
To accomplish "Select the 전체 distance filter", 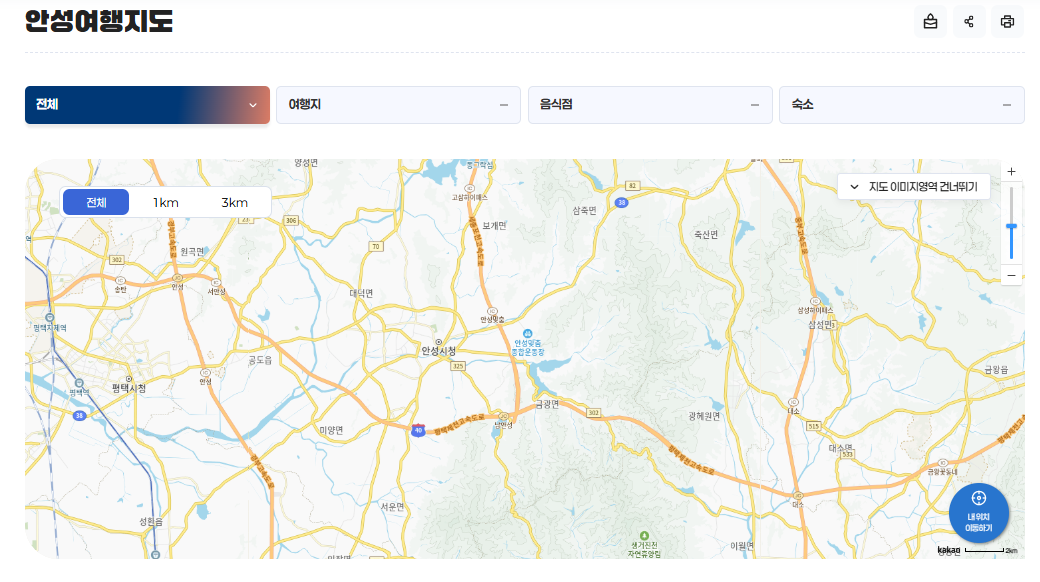I will coord(96,203).
